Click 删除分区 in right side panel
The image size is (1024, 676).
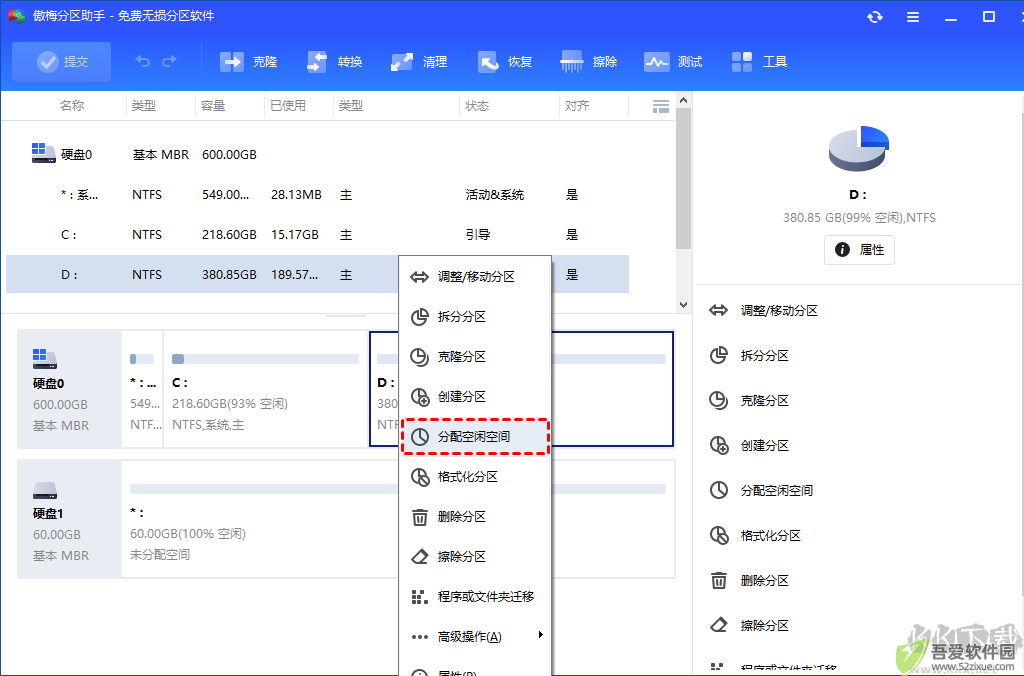pos(749,581)
